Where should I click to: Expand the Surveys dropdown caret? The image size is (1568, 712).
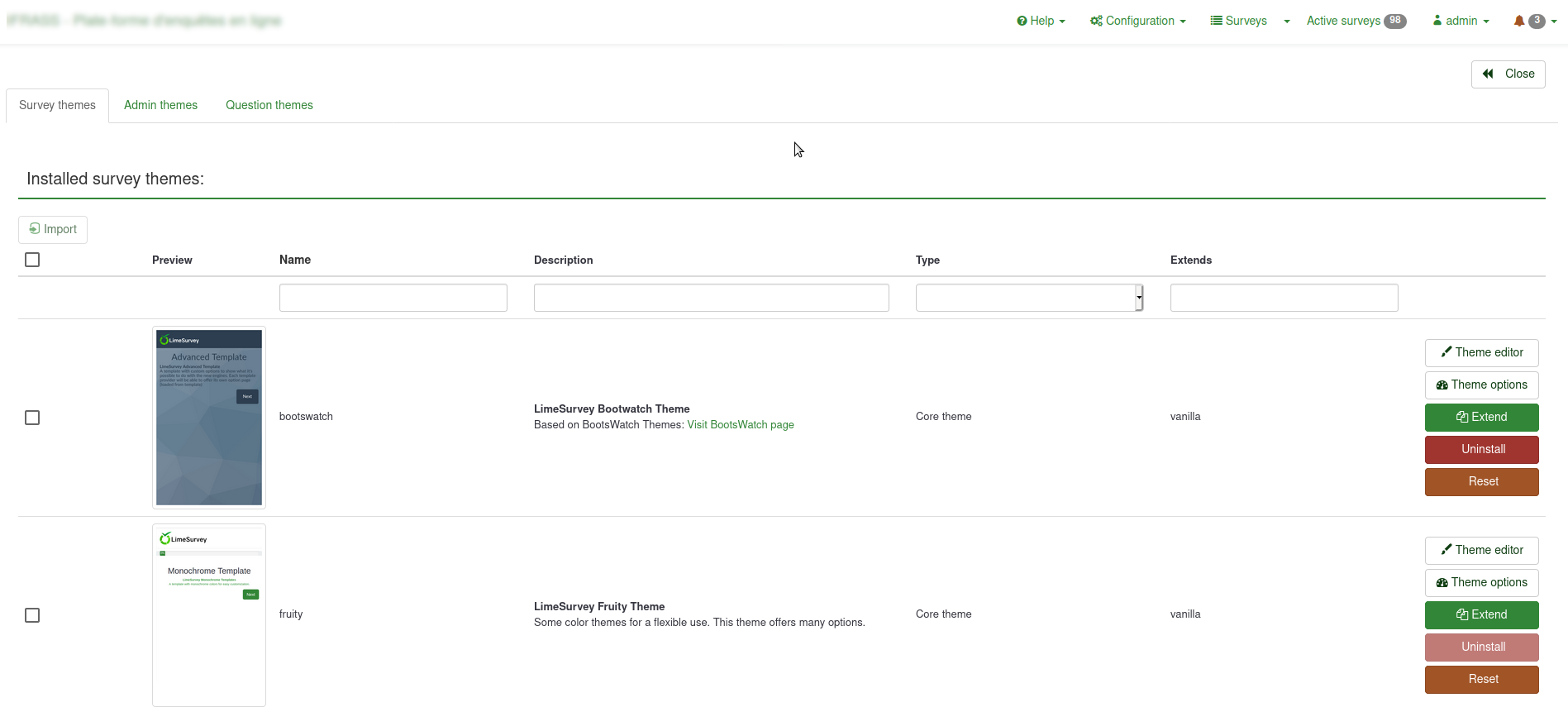pyautogui.click(x=1287, y=22)
